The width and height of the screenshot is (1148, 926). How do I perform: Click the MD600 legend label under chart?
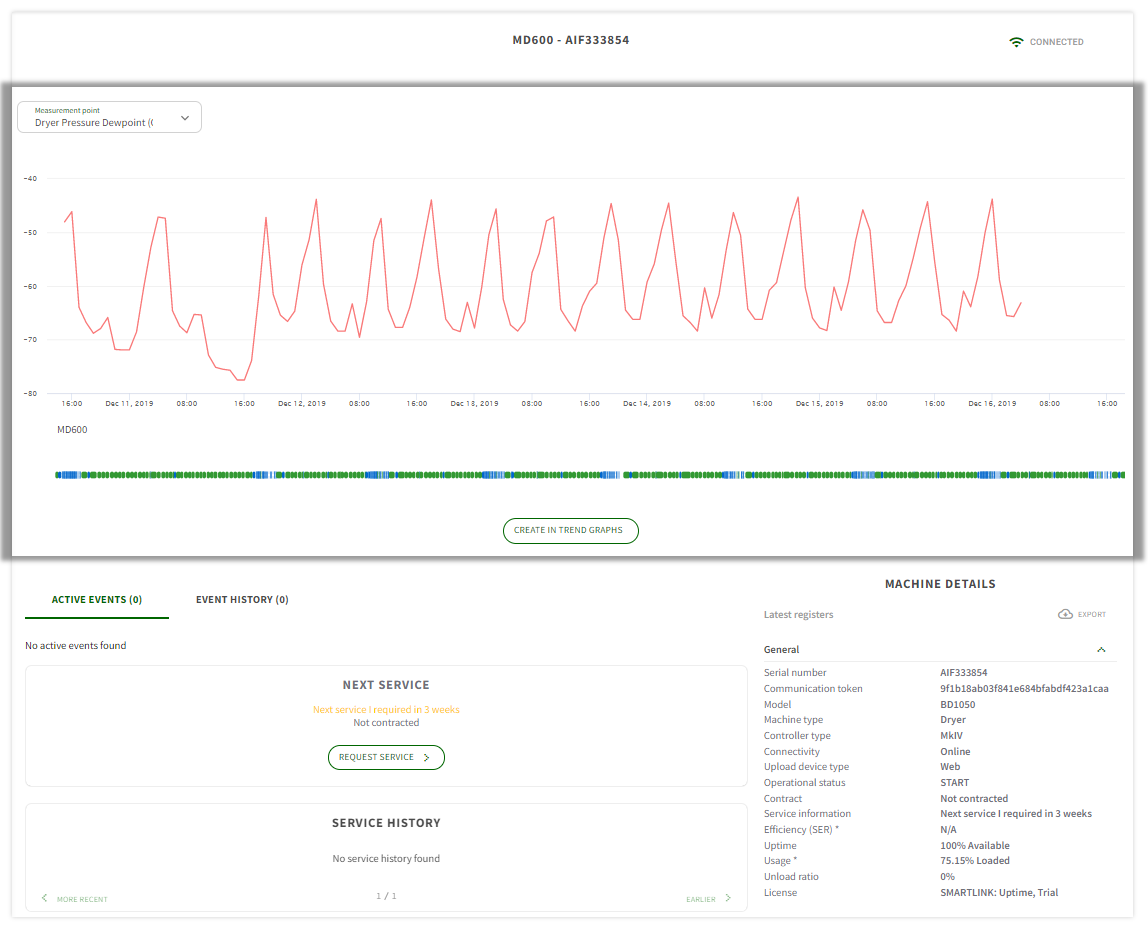coord(72,430)
